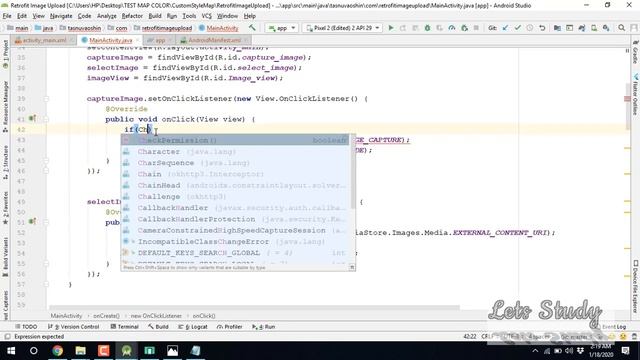640x360 pixels.
Task: Click Git Update Project blue arrow icon
Action: 505,28
